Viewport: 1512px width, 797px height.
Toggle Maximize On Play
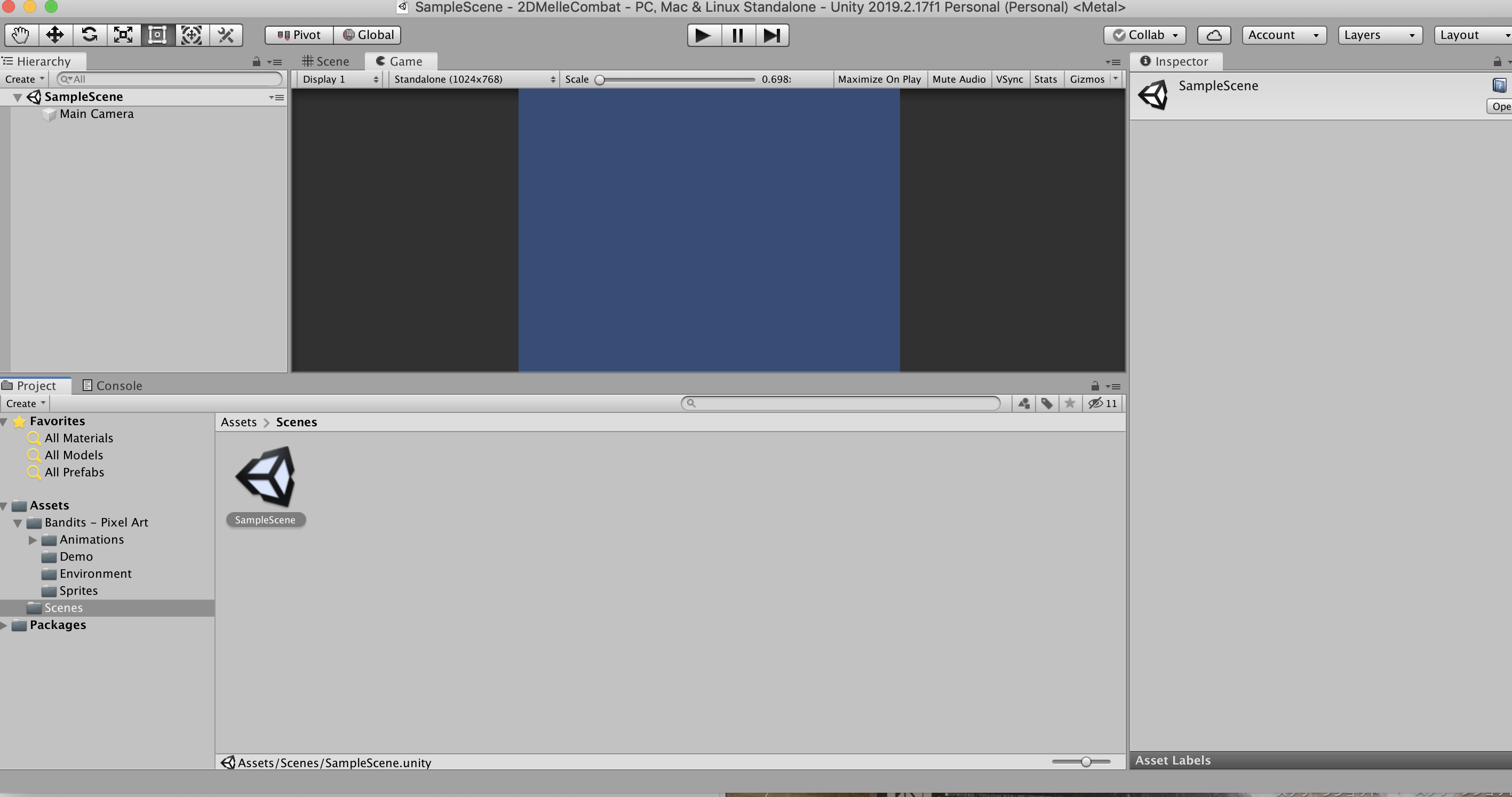pyautogui.click(x=879, y=79)
